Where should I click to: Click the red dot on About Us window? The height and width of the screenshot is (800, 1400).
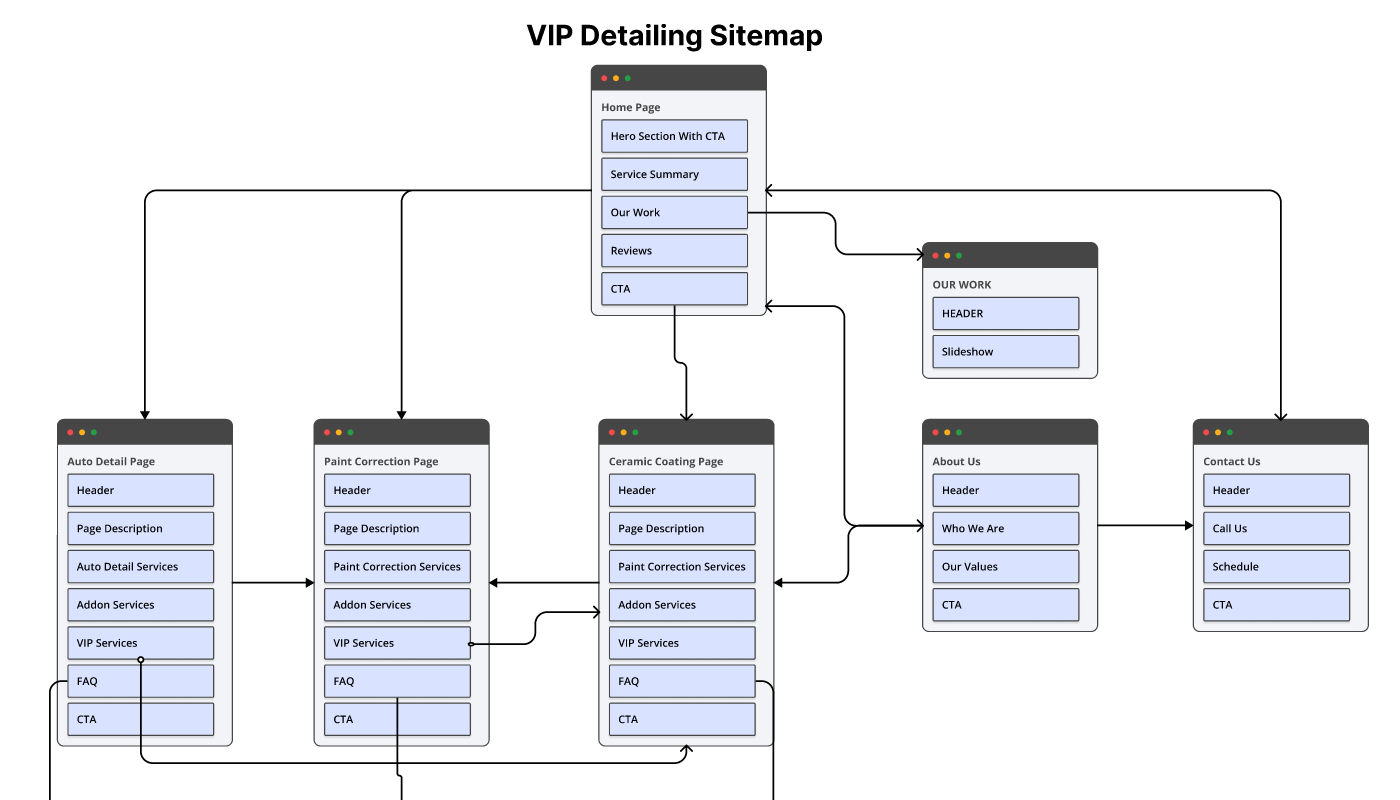(935, 432)
